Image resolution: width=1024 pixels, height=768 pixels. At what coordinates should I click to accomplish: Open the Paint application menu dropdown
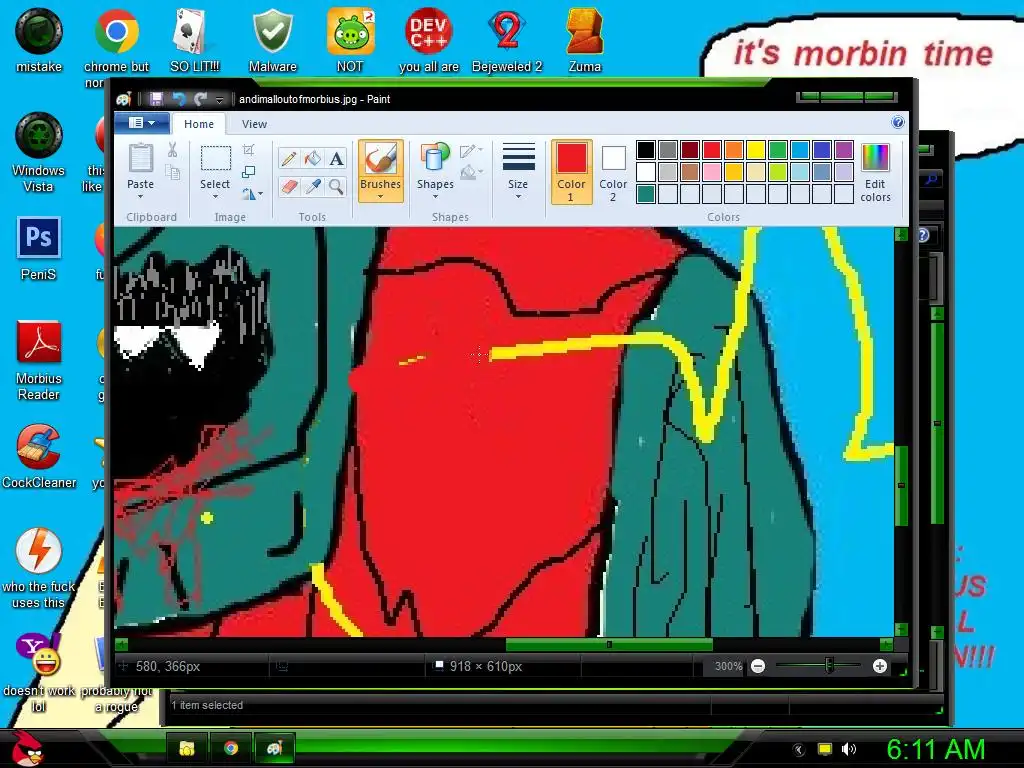(x=142, y=123)
